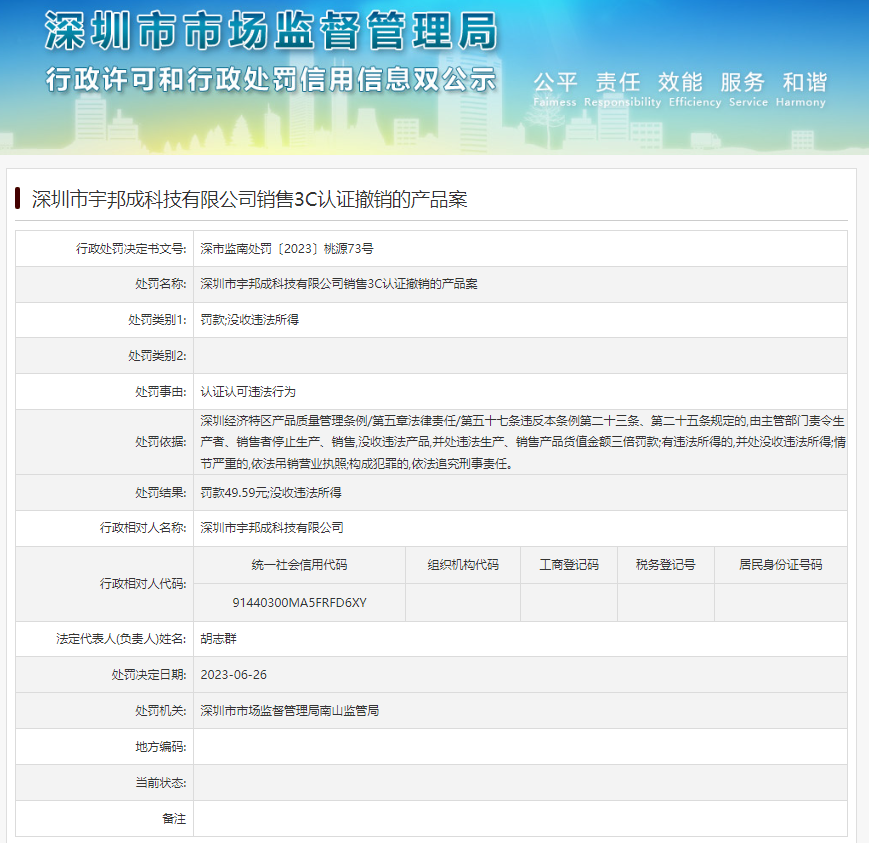Click the 行政许可和行政处罚信用信息双公示 banner subtitle
This screenshot has width=869, height=843.
click(x=271, y=80)
